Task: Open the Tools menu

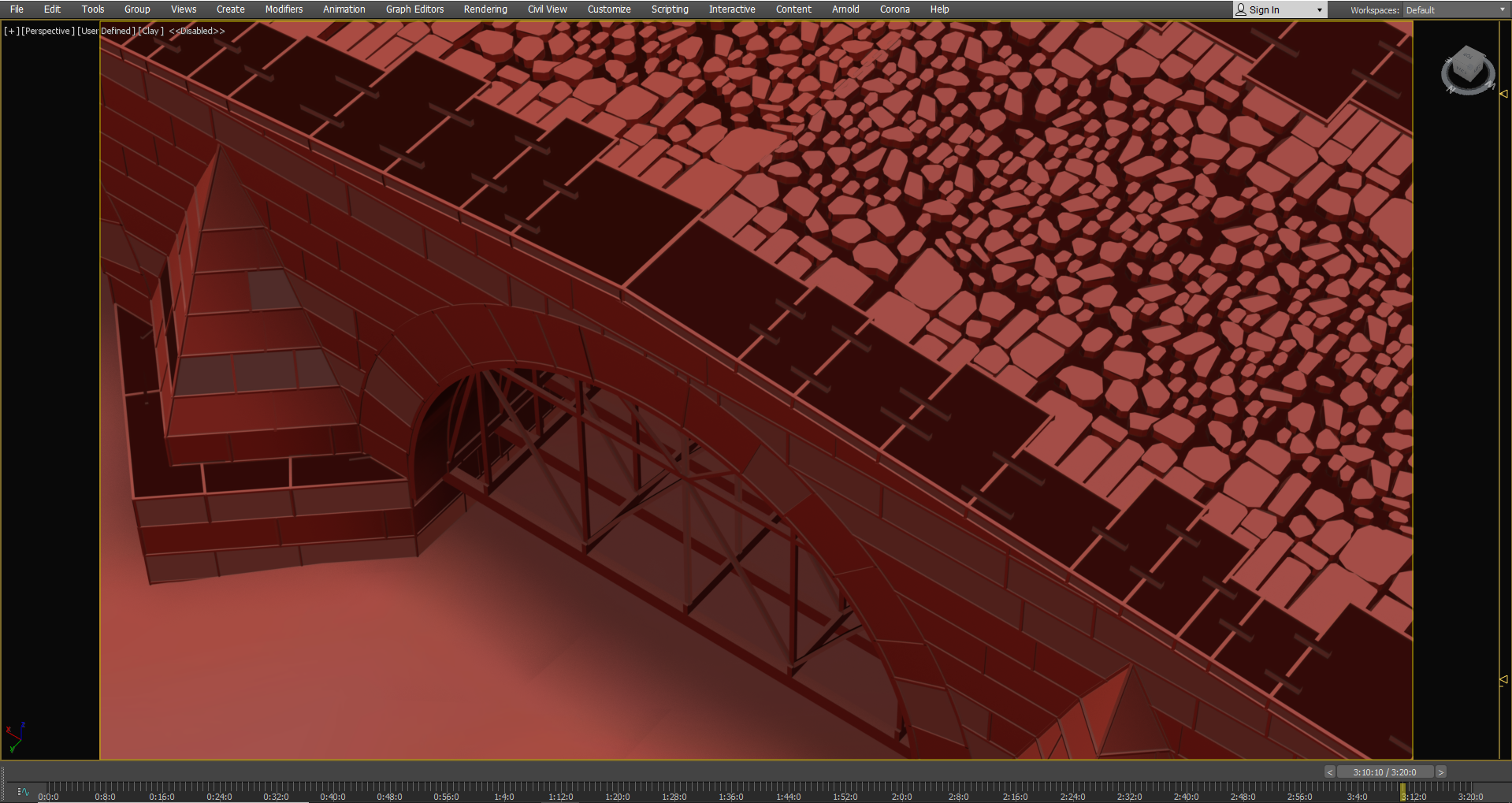Action: [93, 9]
